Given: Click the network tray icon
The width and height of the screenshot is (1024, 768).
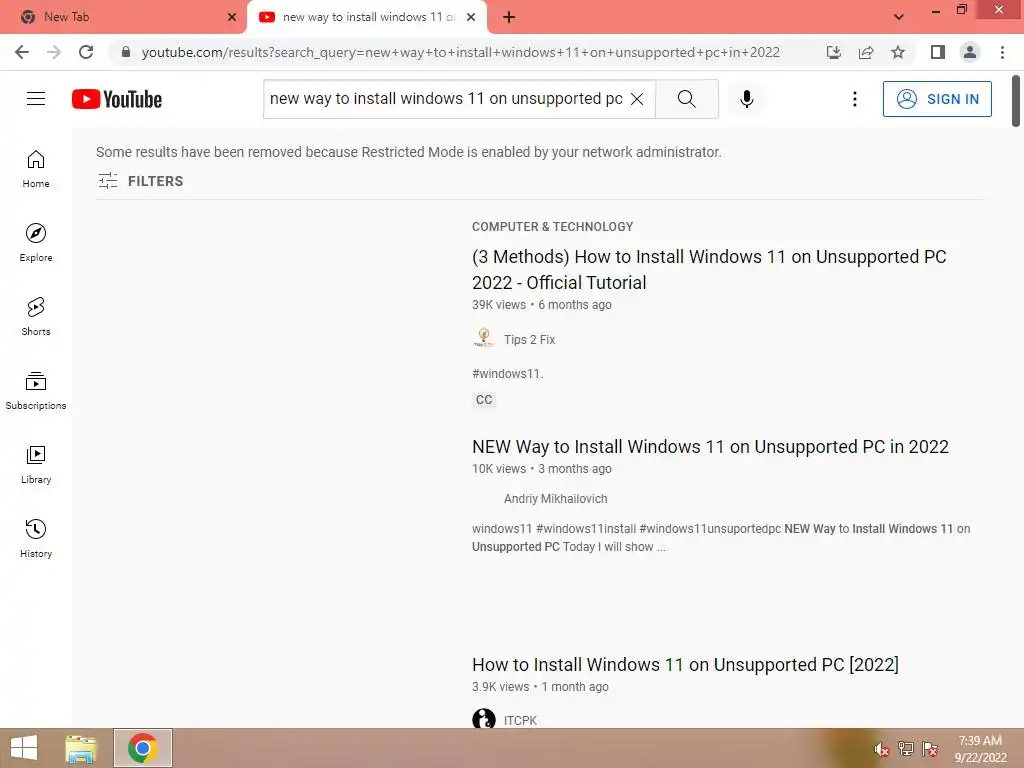Looking at the screenshot, I should point(906,749).
